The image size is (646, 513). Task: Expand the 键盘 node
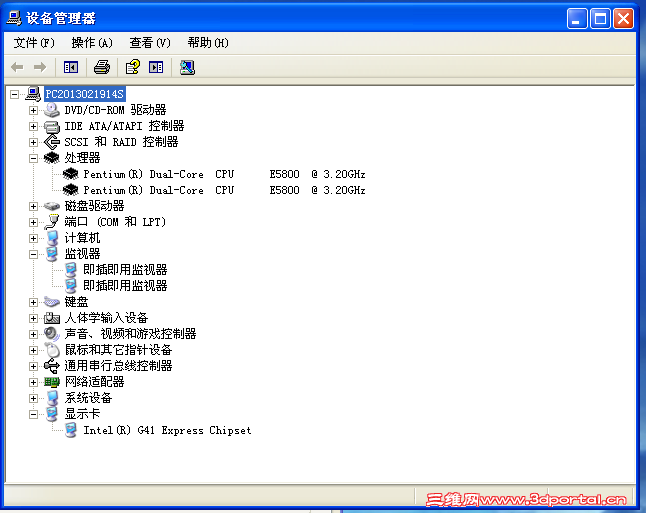pyautogui.click(x=33, y=302)
